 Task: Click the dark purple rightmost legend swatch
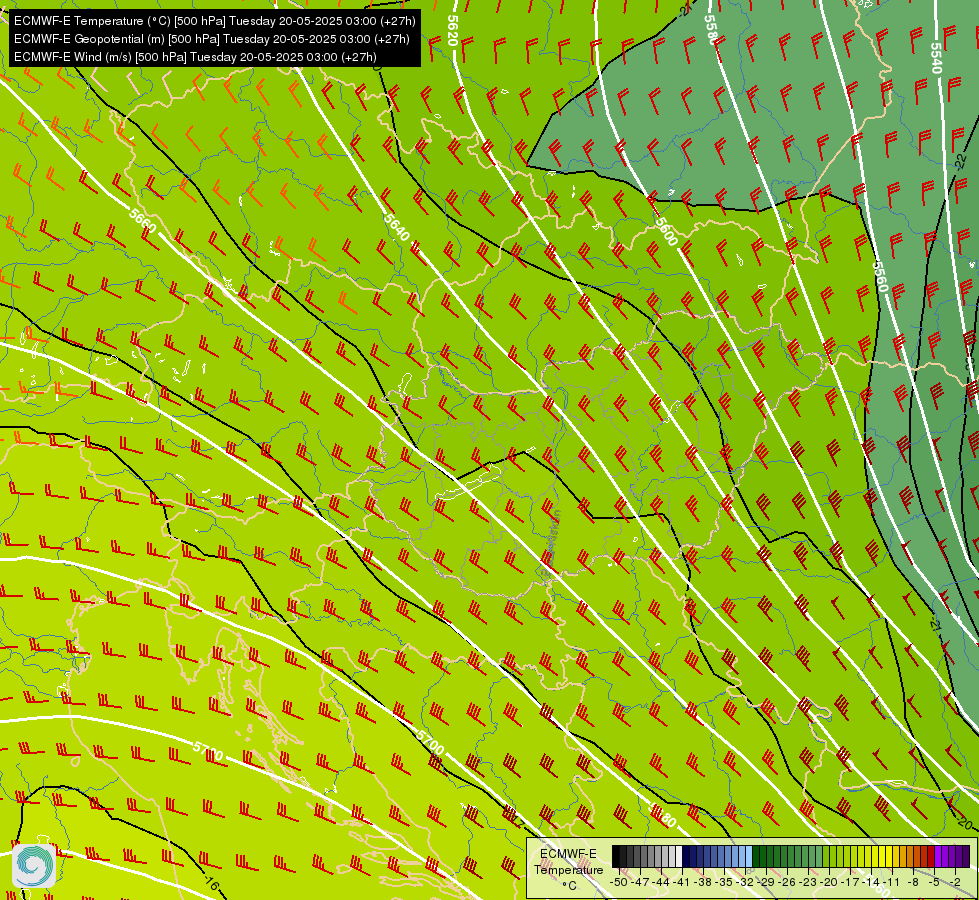pos(967,856)
